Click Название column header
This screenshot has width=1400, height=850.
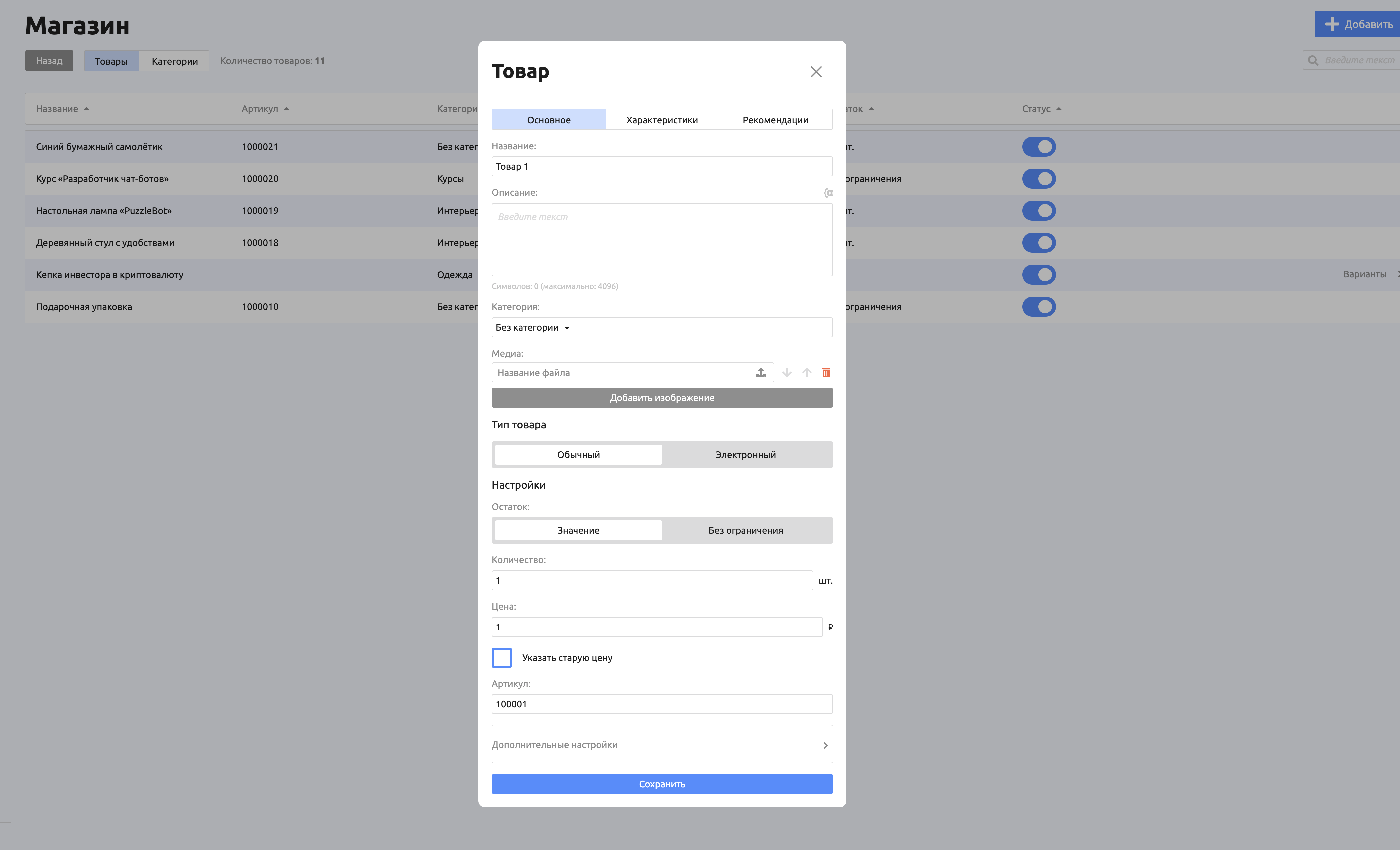tap(57, 109)
